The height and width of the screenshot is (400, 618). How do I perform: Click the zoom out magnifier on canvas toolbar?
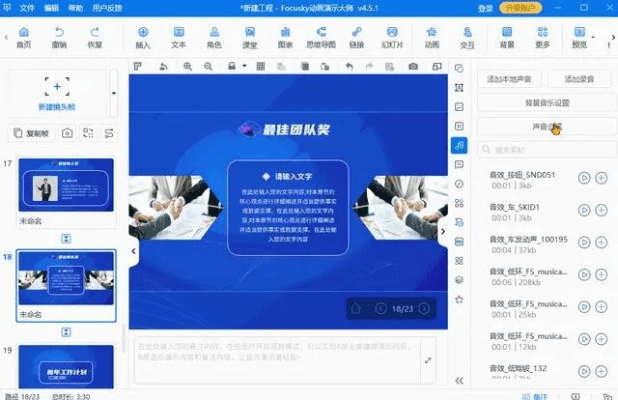pos(208,67)
